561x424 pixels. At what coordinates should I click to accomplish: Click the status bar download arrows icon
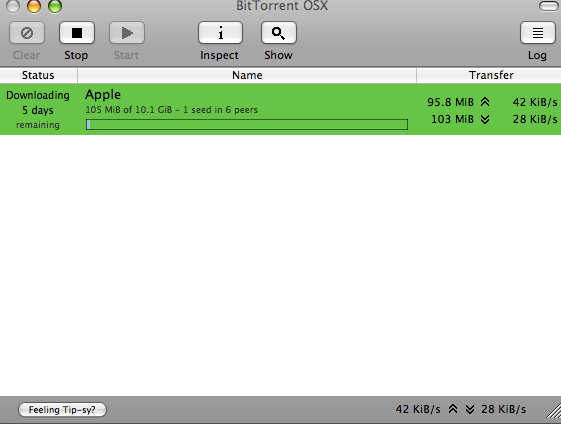coord(470,409)
